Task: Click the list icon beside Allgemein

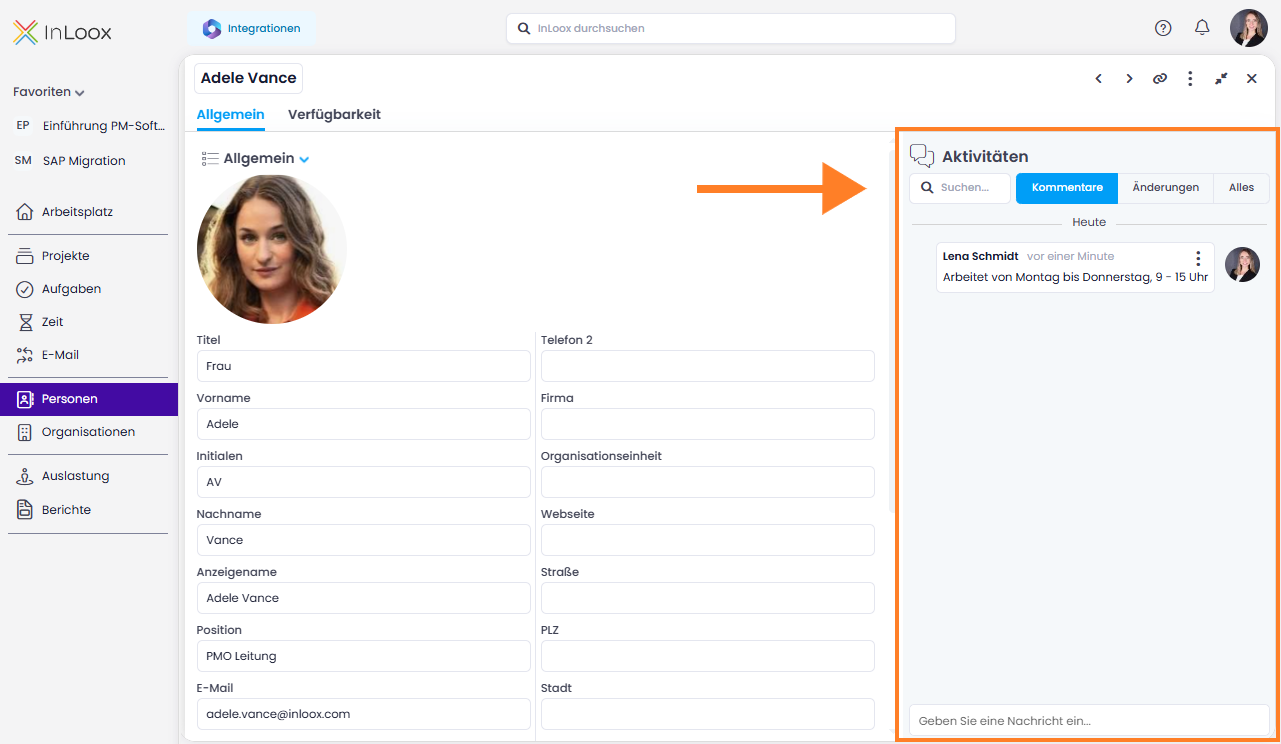Action: point(210,159)
